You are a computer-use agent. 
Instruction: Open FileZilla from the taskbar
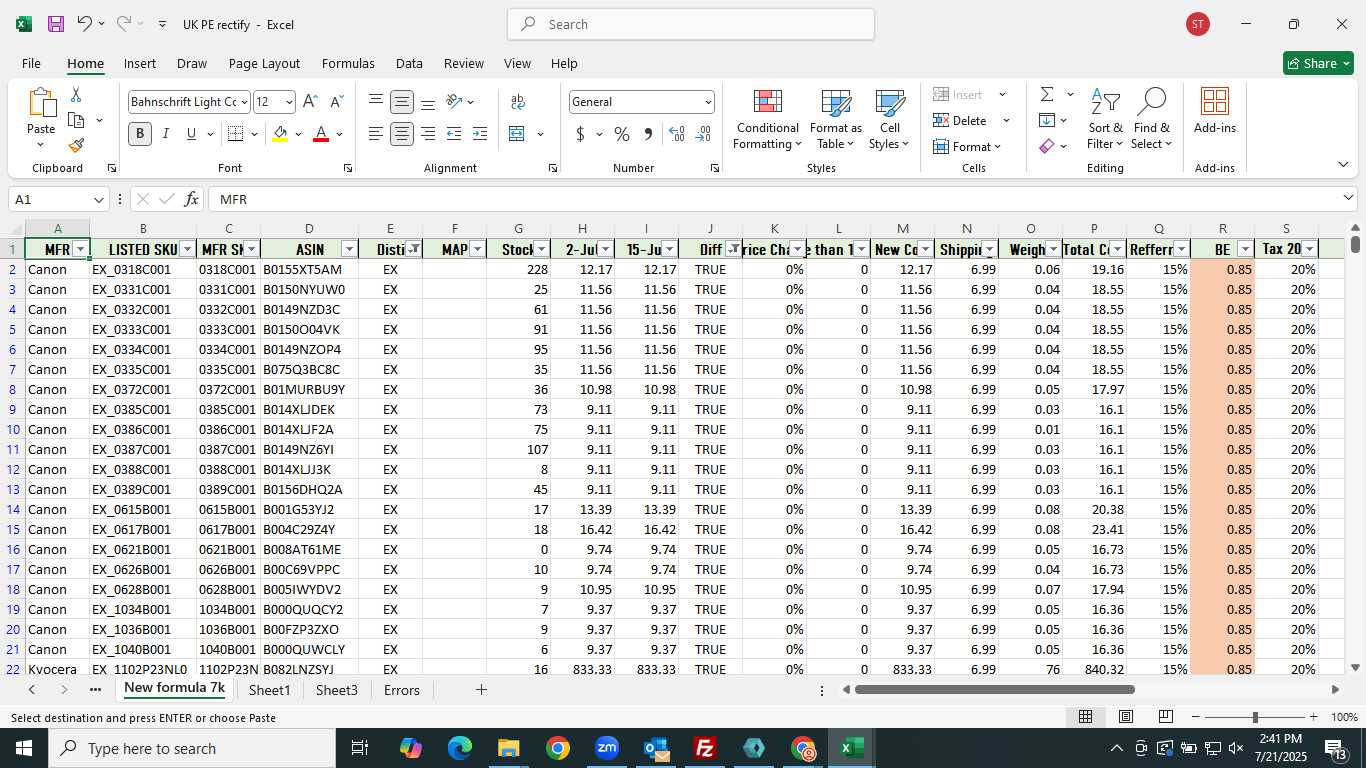click(705, 748)
